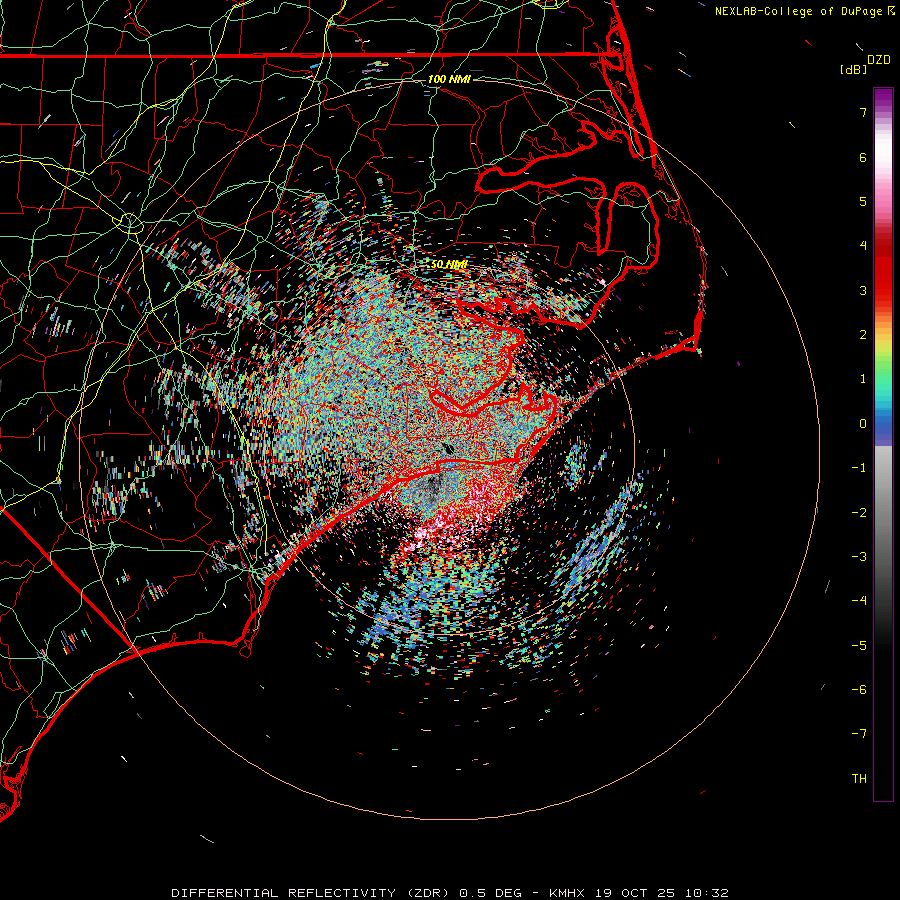The height and width of the screenshot is (900, 900).
Task: Pick the purple top of the color bar
Action: [x=883, y=98]
